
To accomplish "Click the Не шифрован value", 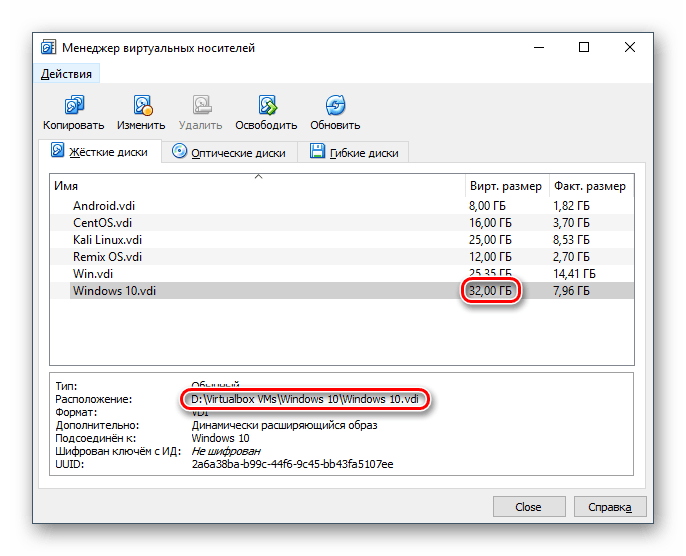I will point(226,451).
